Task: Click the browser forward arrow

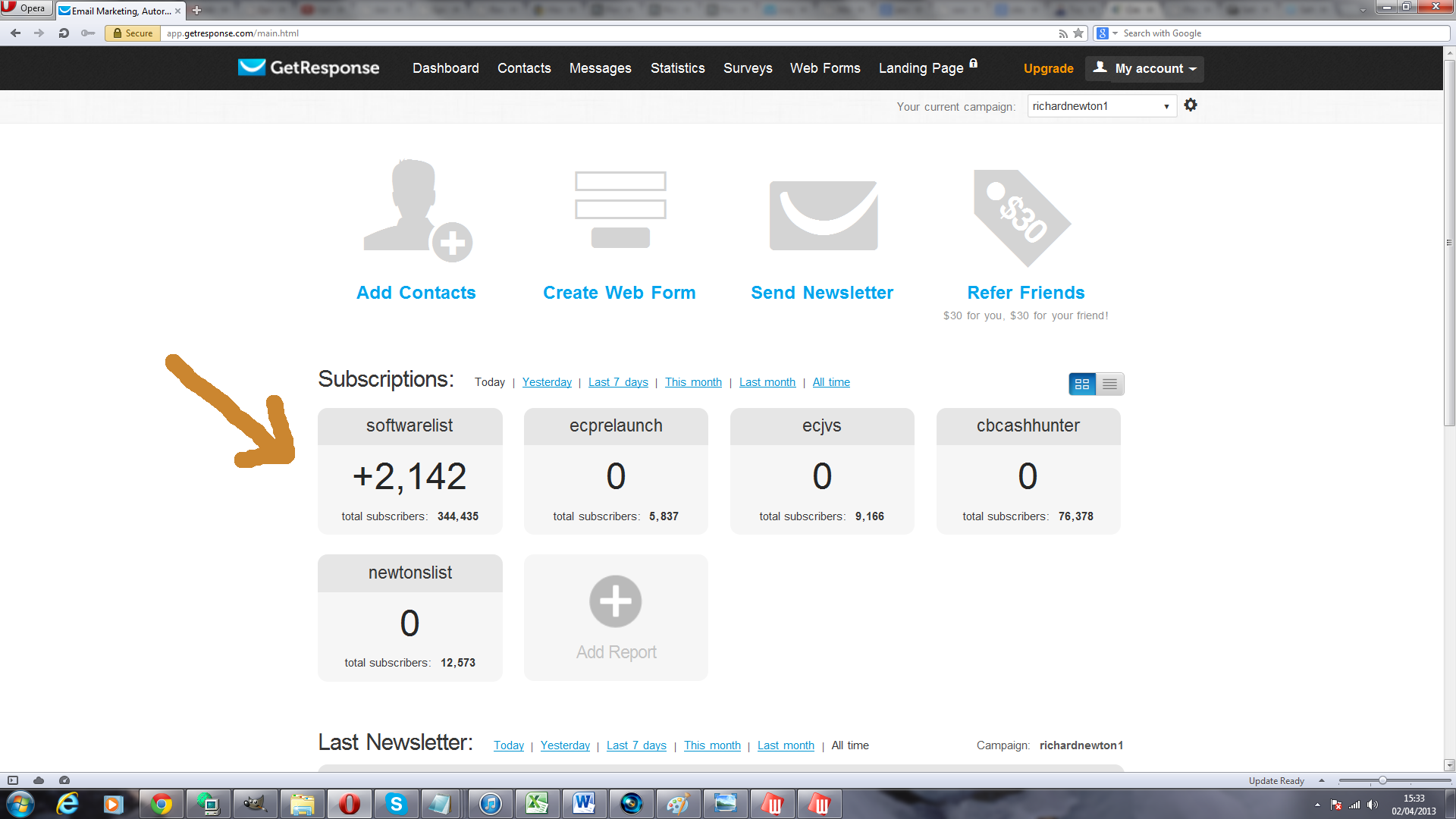Action: [x=39, y=33]
